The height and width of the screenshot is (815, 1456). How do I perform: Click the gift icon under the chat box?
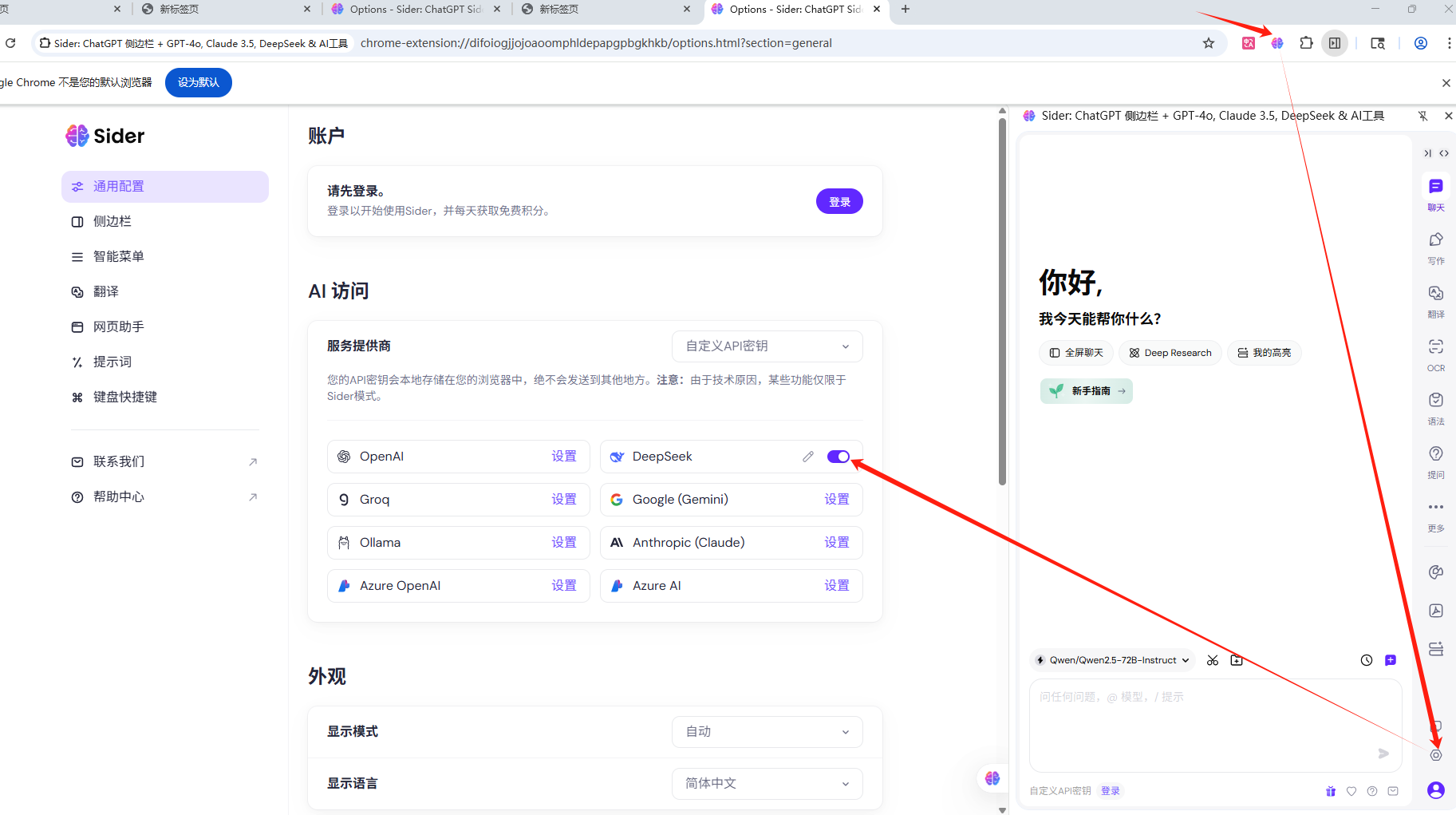click(x=1331, y=791)
